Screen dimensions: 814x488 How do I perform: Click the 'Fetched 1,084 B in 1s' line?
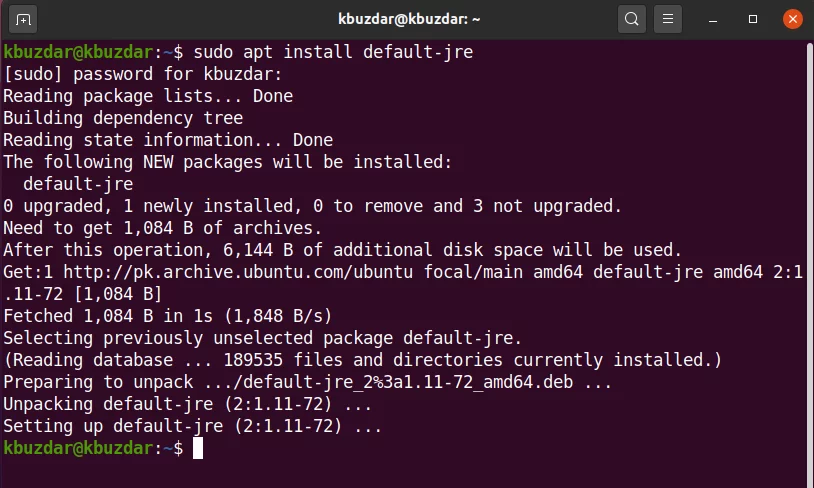[168, 316]
